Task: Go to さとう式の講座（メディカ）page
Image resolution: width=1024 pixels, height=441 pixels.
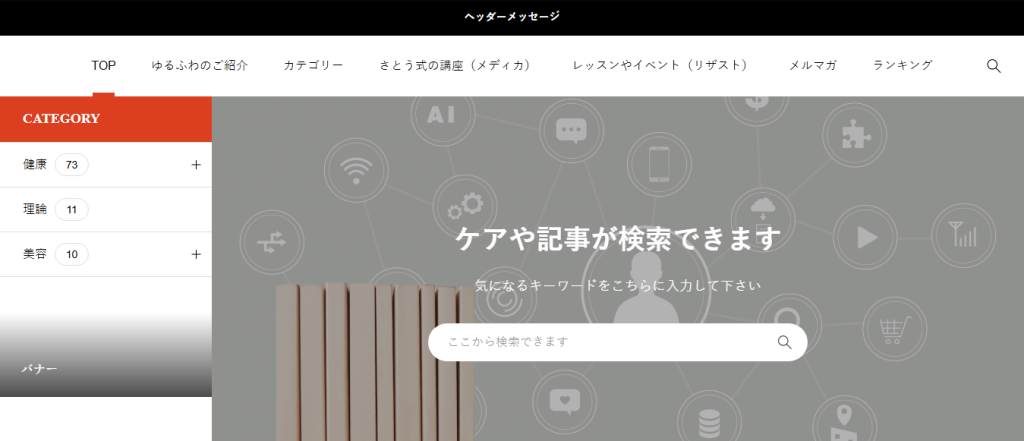Action: pos(457,66)
